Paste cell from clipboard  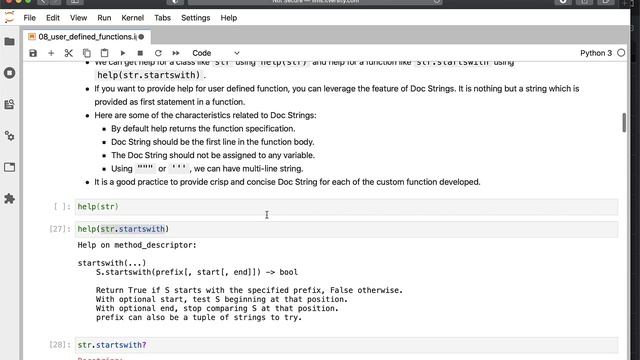[104, 53]
